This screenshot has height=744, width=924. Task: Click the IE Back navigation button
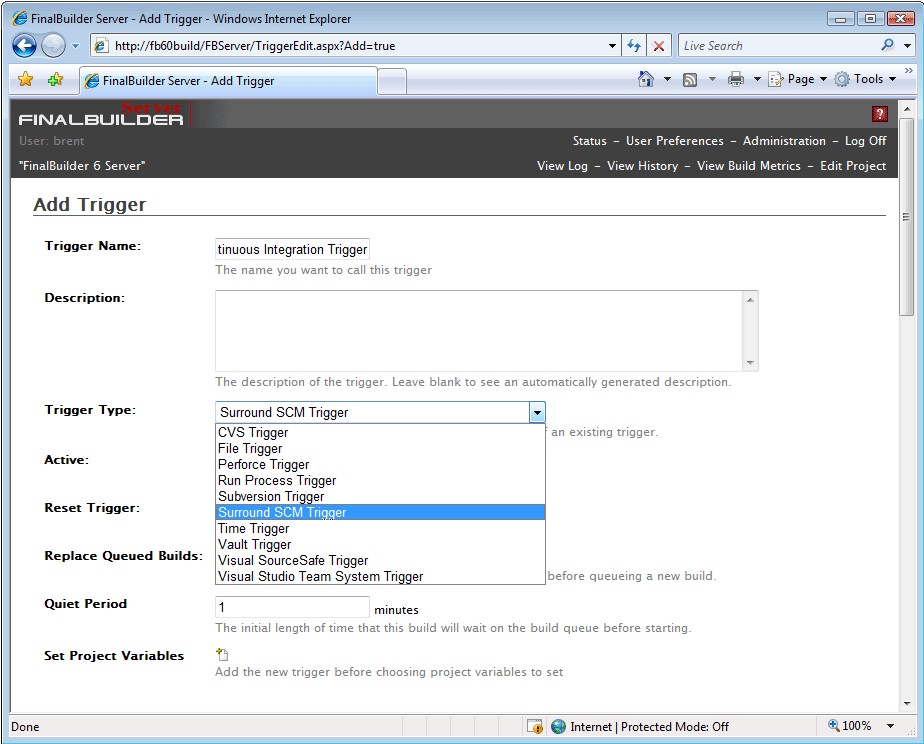(24, 45)
